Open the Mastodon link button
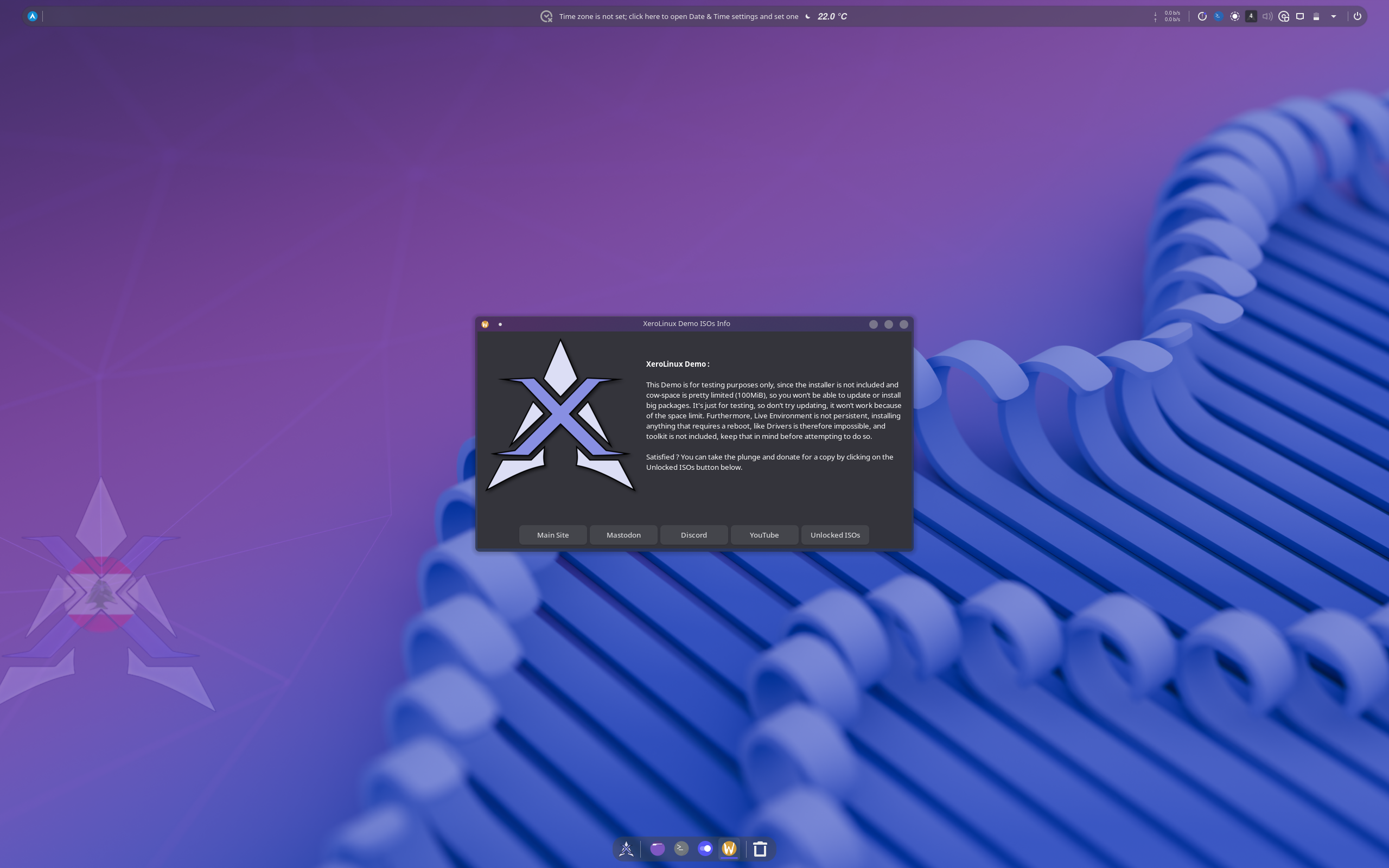Image resolution: width=1389 pixels, height=868 pixels. coord(623,534)
